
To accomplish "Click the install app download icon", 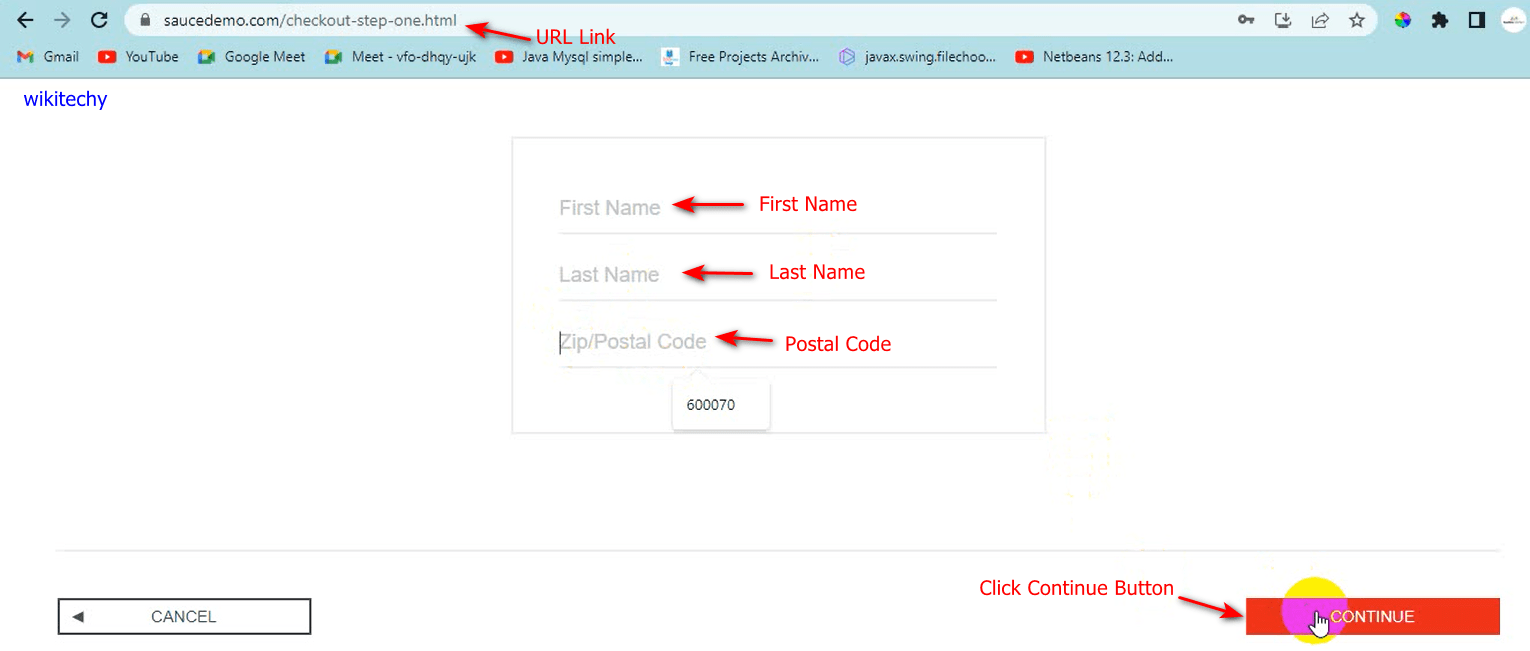I will (x=1283, y=20).
